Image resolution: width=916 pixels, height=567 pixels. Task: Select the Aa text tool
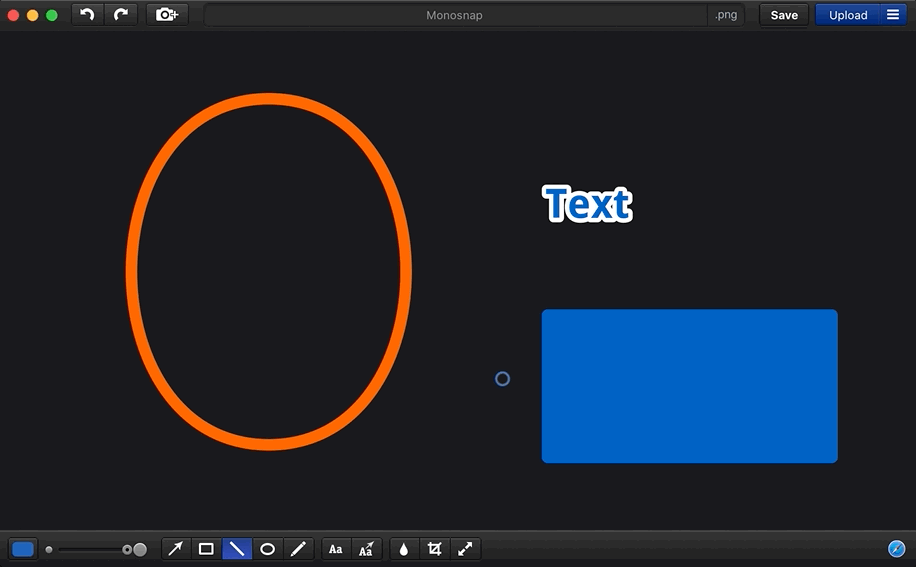pos(336,549)
